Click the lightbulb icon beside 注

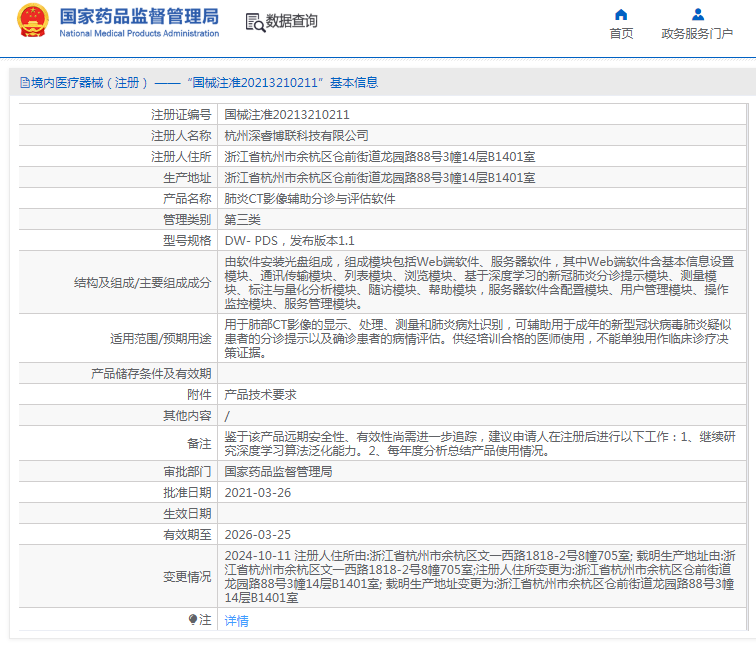pos(193,619)
